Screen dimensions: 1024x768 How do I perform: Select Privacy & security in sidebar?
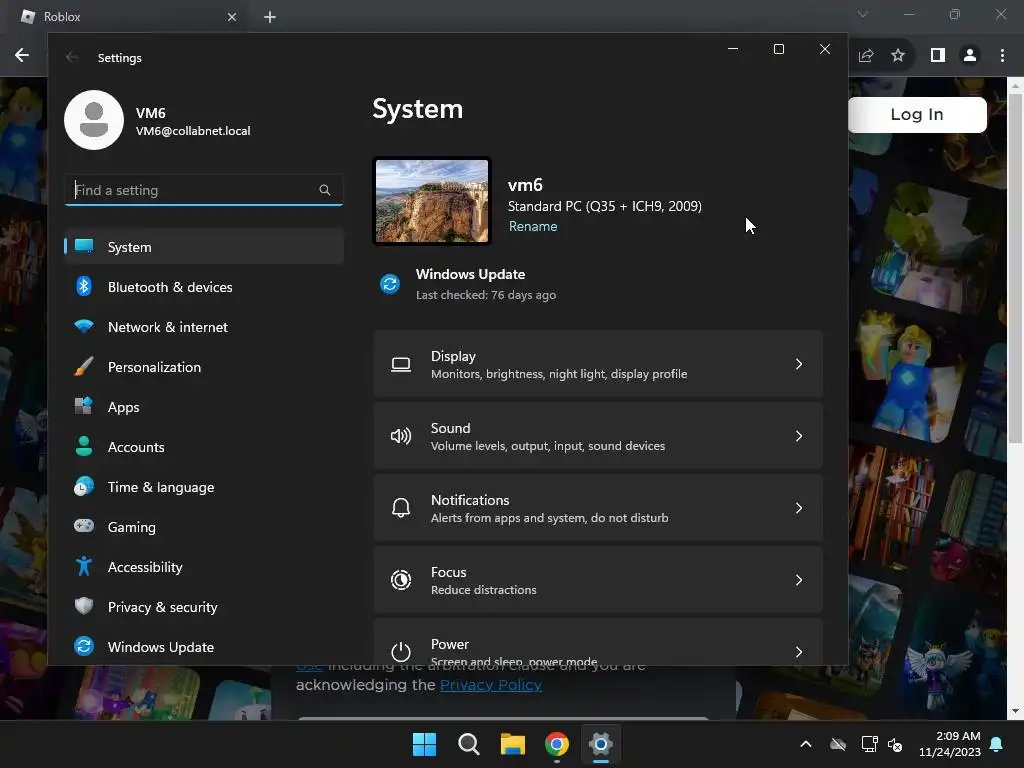[204, 607]
